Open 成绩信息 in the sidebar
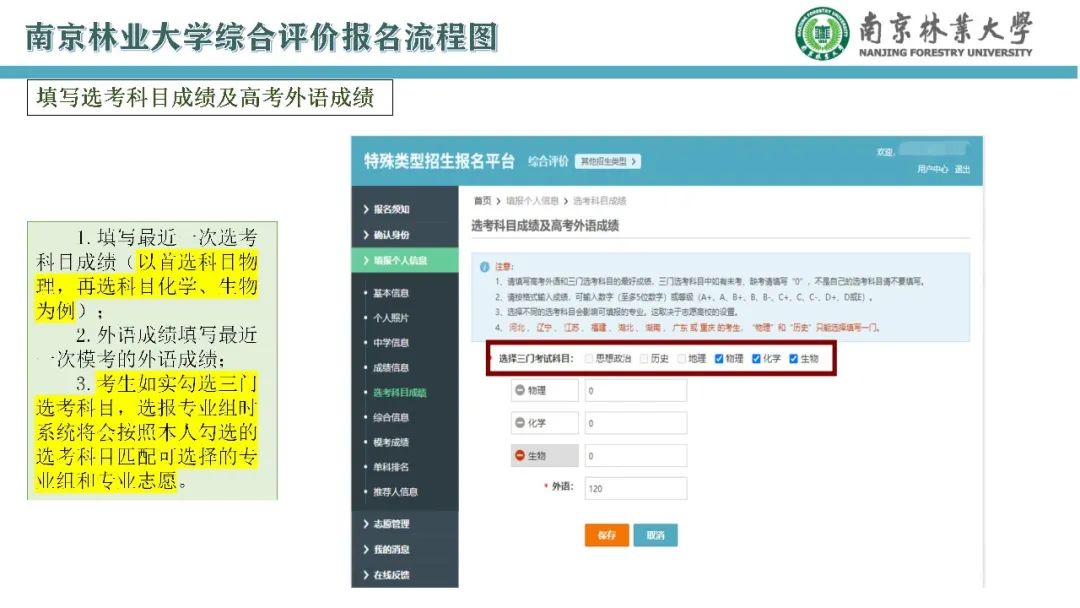This screenshot has height=608, width=1080. coord(391,368)
